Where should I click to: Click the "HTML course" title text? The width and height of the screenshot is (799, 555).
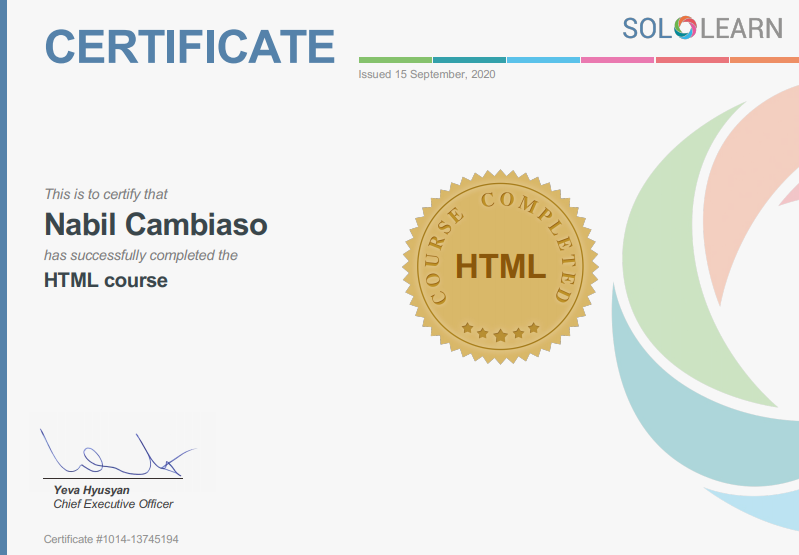tap(106, 280)
